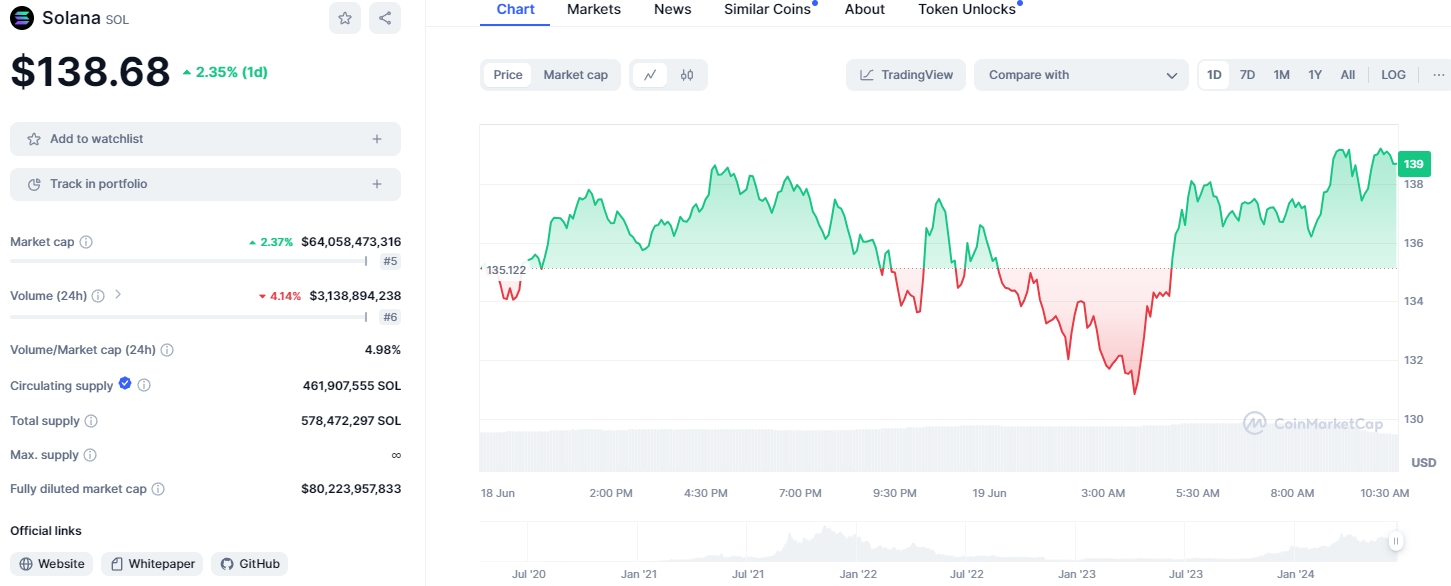Open the TradingView chart button
Screen dimensions: 1451x586
pyautogui.click(x=906, y=75)
